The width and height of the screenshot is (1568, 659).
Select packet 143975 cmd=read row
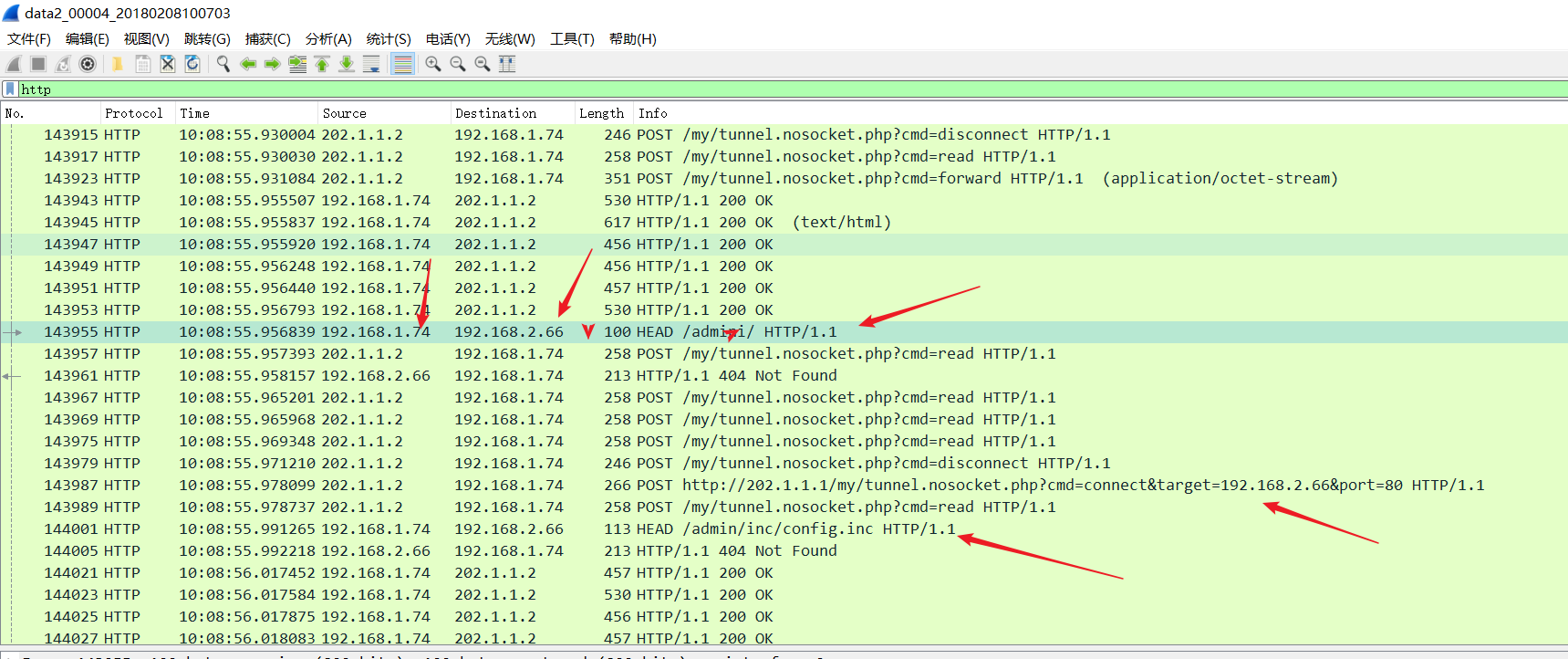pos(784,442)
